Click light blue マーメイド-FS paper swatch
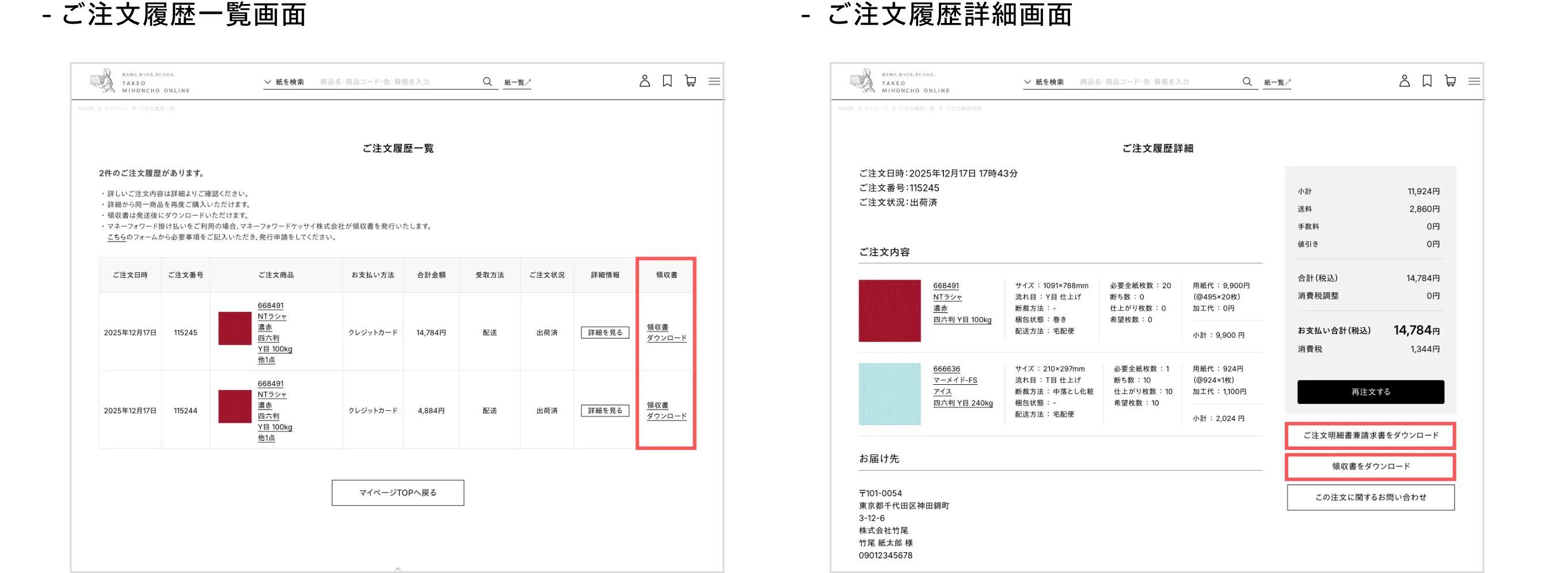 (889, 394)
